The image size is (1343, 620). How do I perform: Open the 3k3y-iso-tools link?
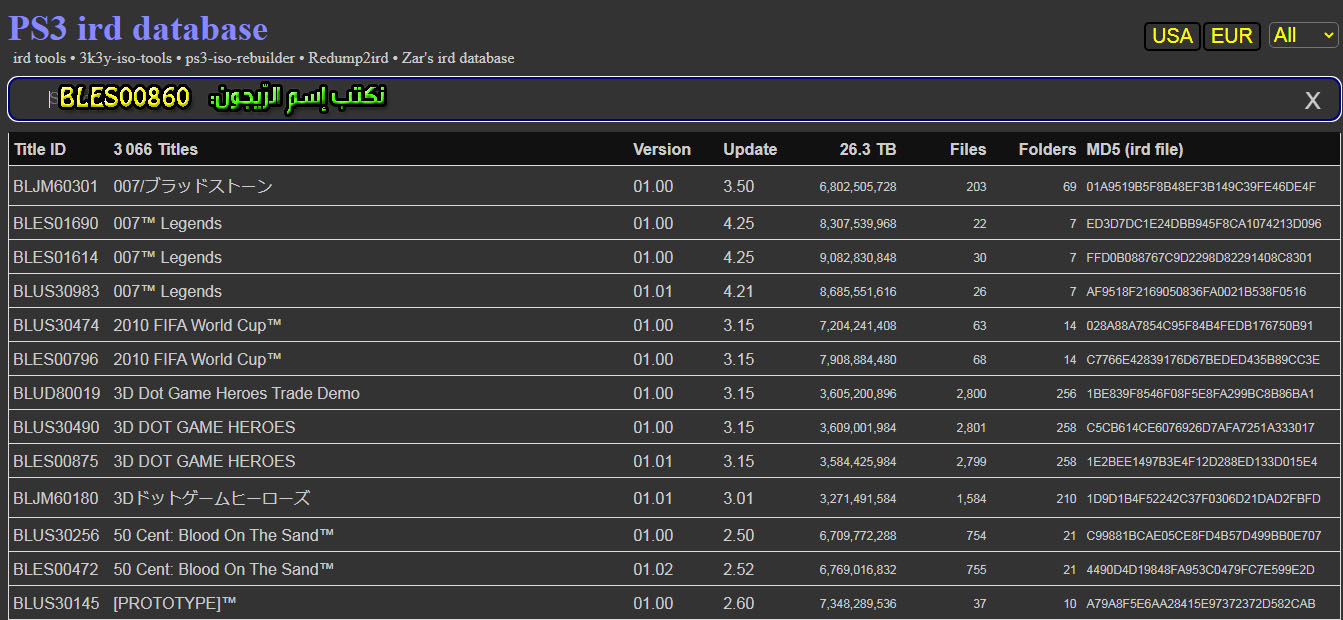point(127,58)
